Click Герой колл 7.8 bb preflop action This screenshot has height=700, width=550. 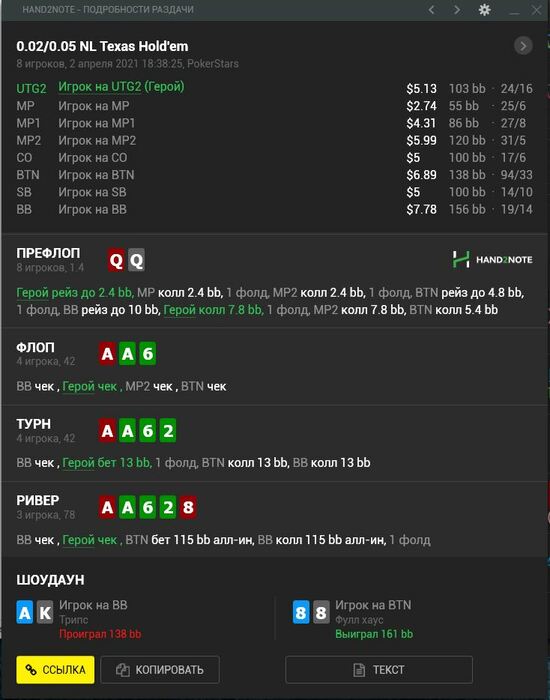pos(213,310)
